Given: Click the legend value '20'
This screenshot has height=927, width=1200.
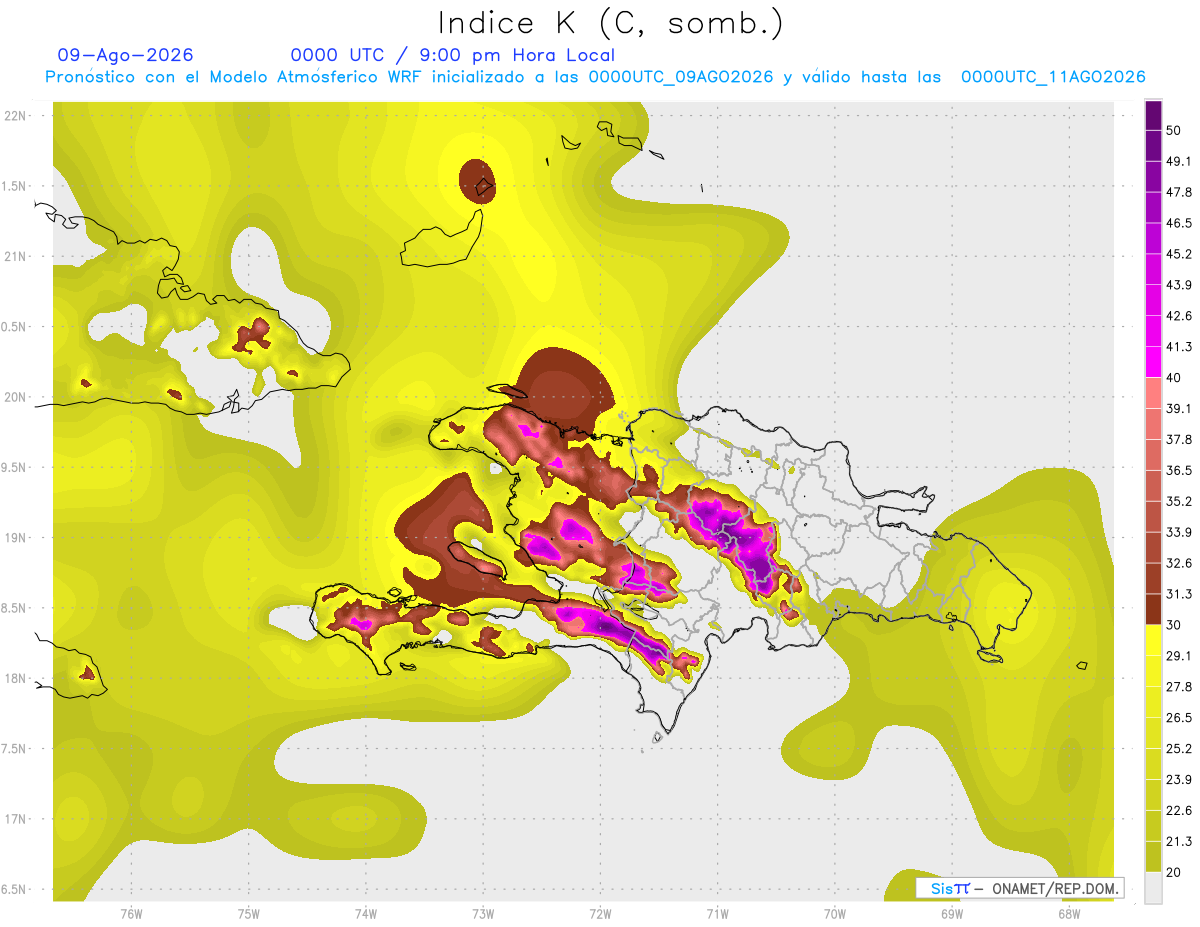Looking at the screenshot, I should click(x=1175, y=872).
